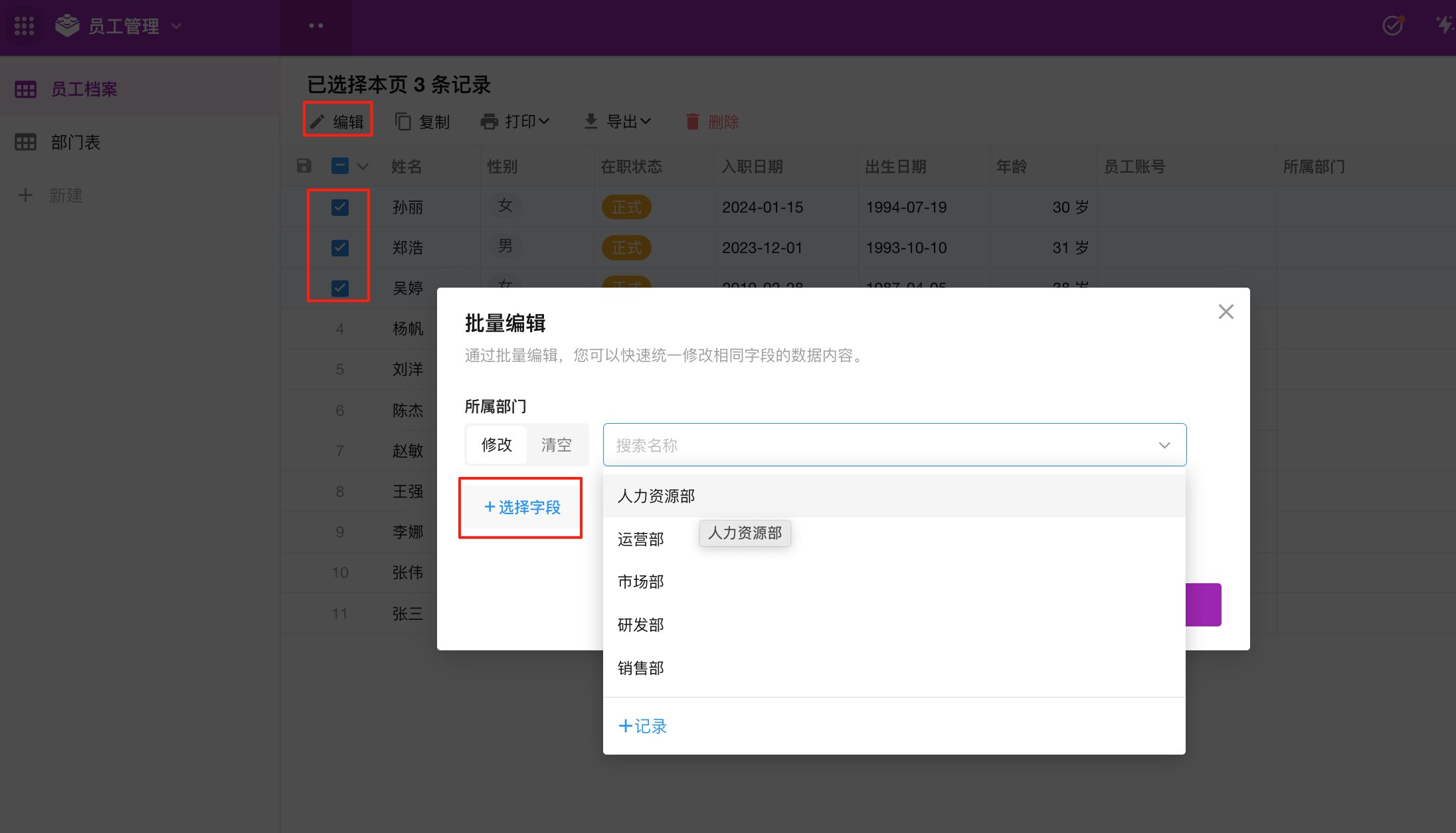Click the birth date 1993-10-10 cell
The height and width of the screenshot is (833, 1456).
coord(906,248)
